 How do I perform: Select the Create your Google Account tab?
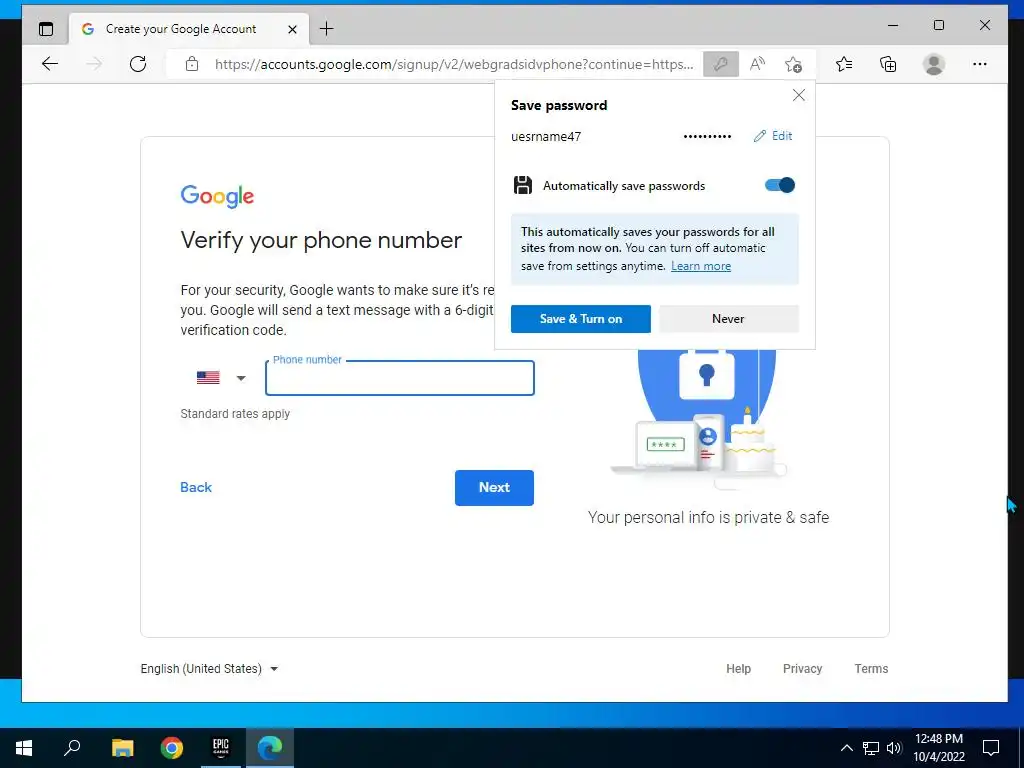pyautogui.click(x=189, y=29)
